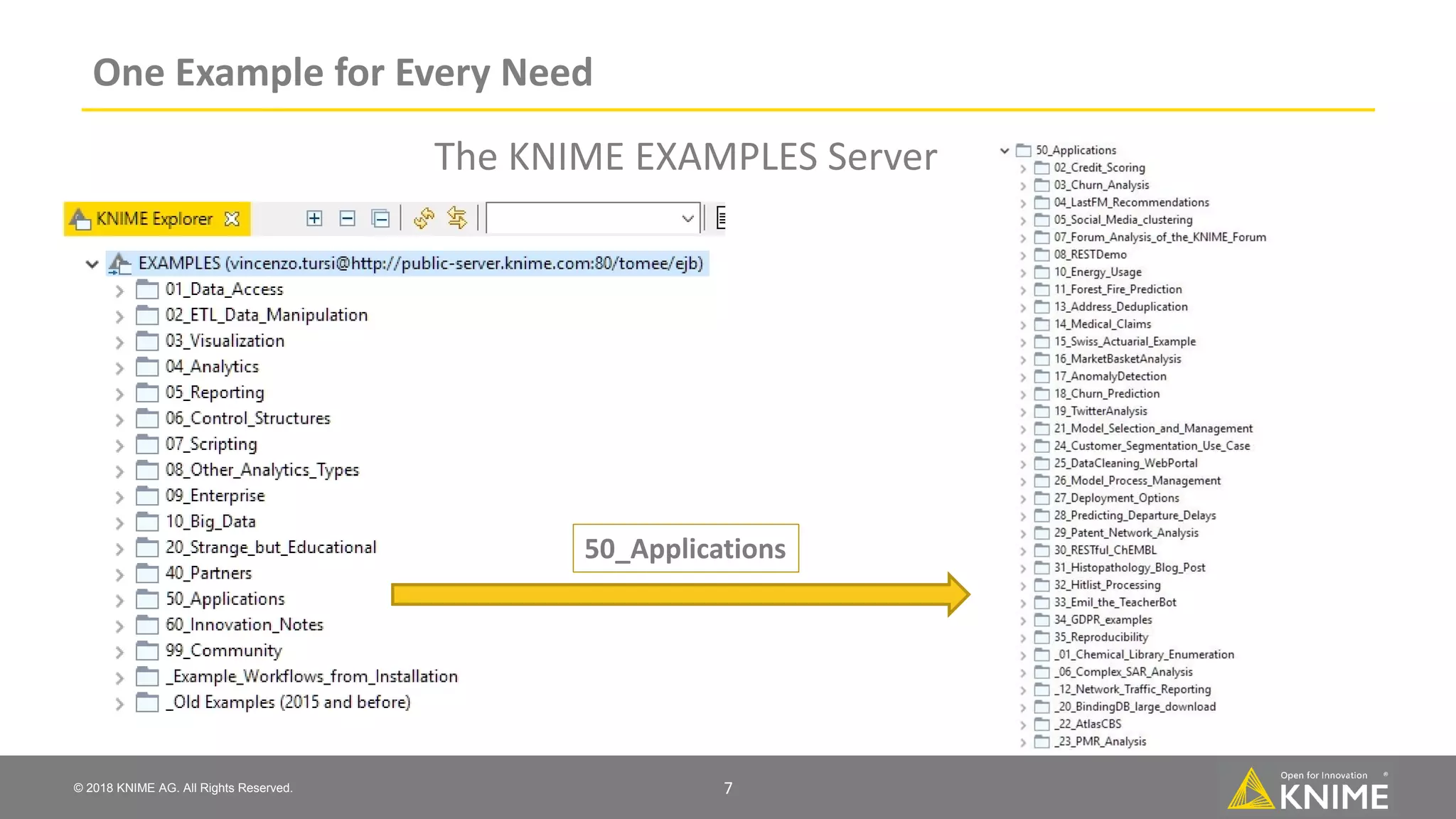The image size is (1456, 819).
Task: Expand the 50_Applications folder in left tree
Action: (119, 600)
